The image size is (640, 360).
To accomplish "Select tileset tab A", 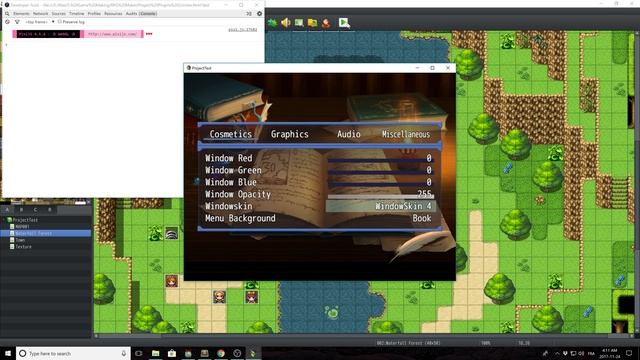I will click(7, 209).
